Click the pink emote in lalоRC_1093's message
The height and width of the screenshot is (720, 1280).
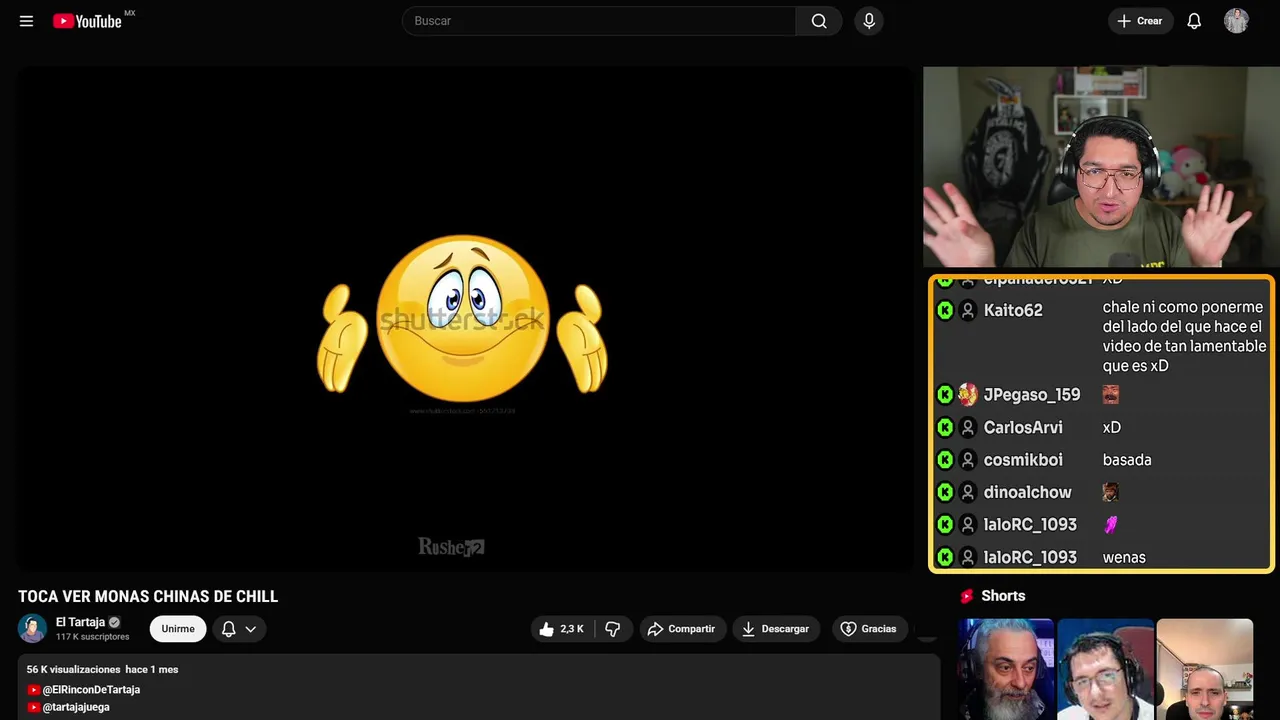(1110, 524)
